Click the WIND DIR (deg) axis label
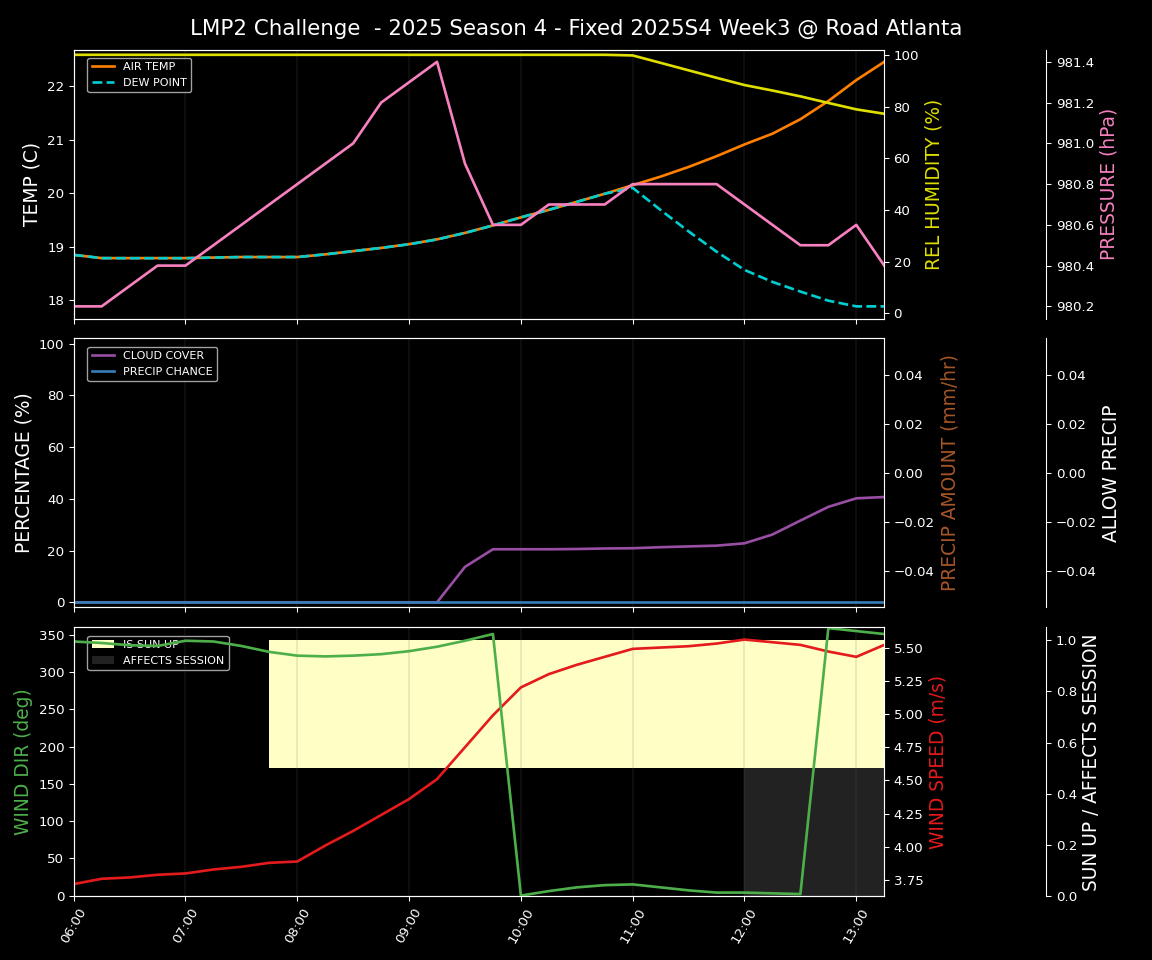 [22, 762]
